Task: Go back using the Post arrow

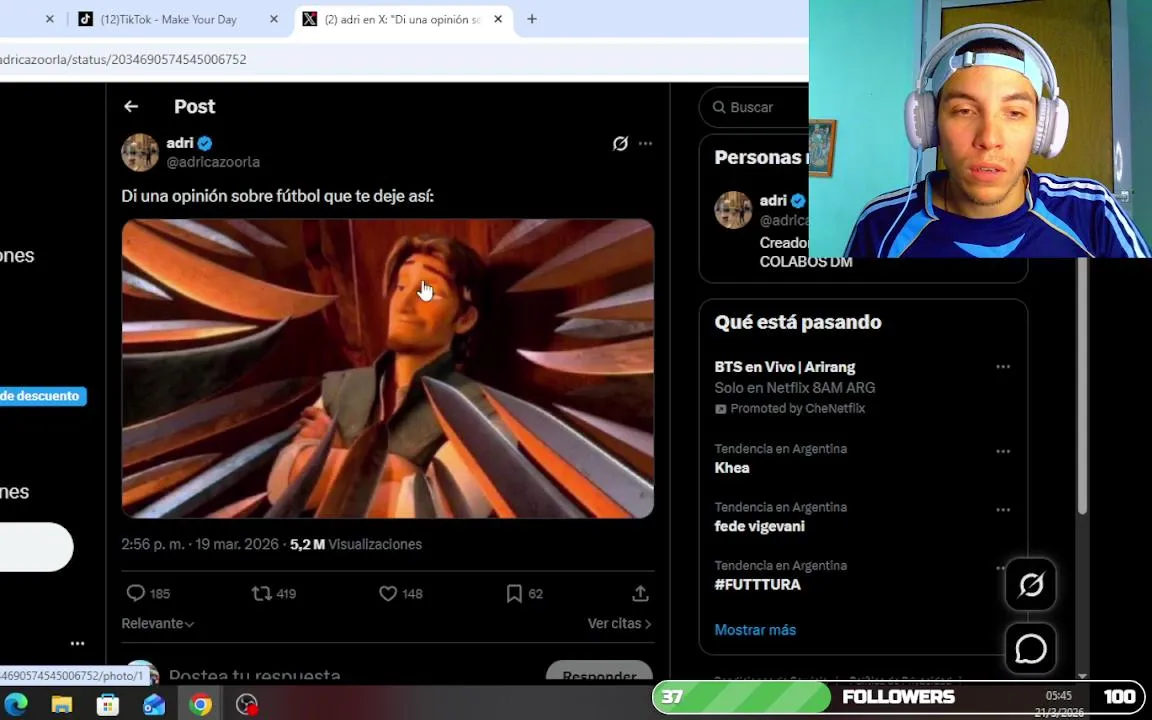Action: coord(131,107)
